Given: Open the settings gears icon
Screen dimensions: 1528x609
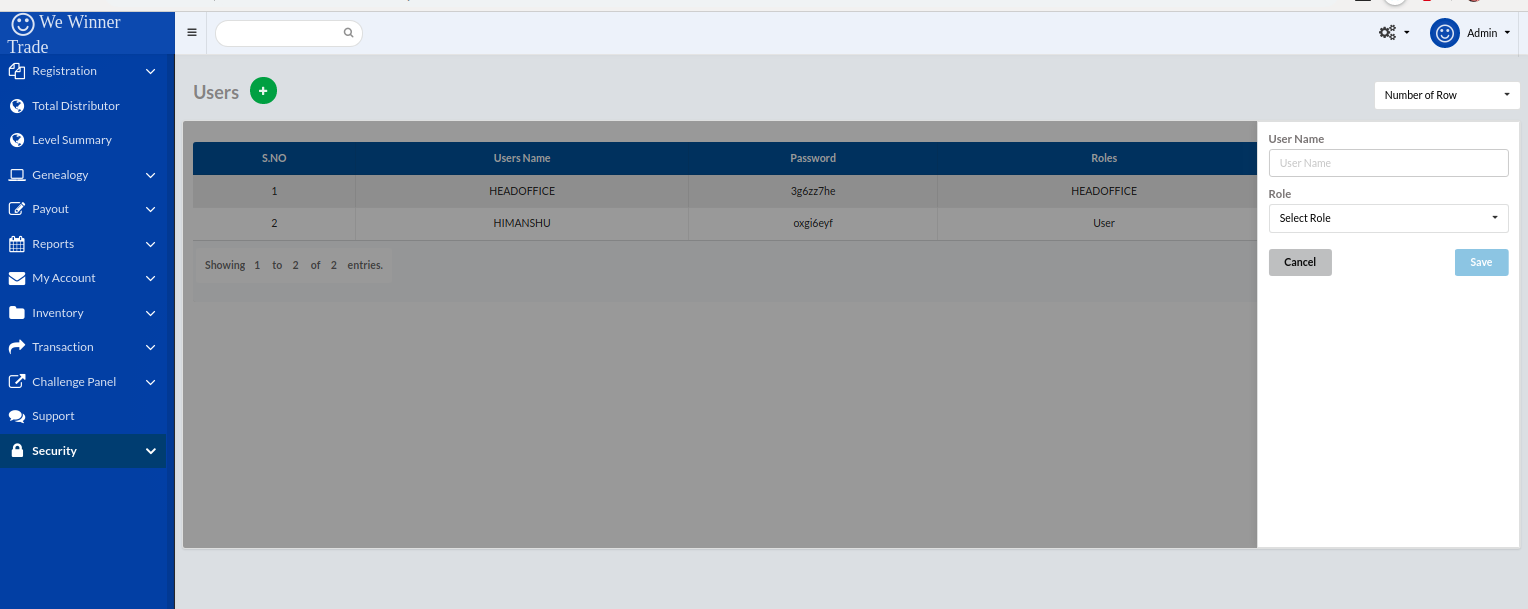Looking at the screenshot, I should [x=1387, y=33].
